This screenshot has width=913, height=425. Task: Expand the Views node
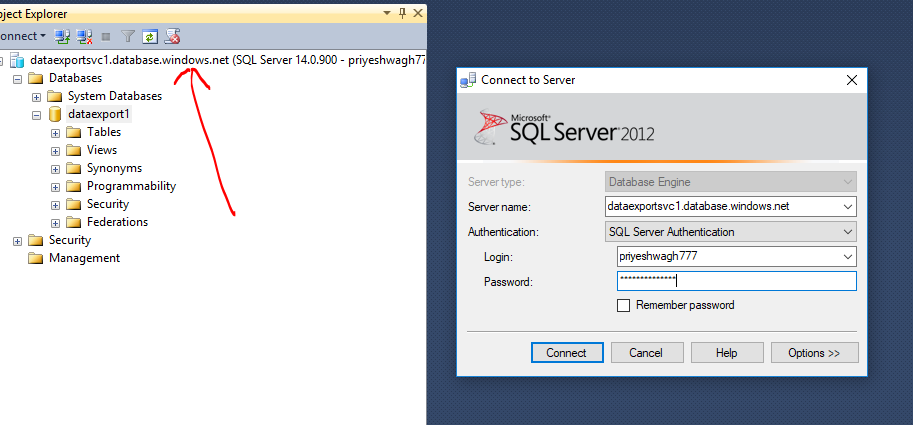pos(55,151)
